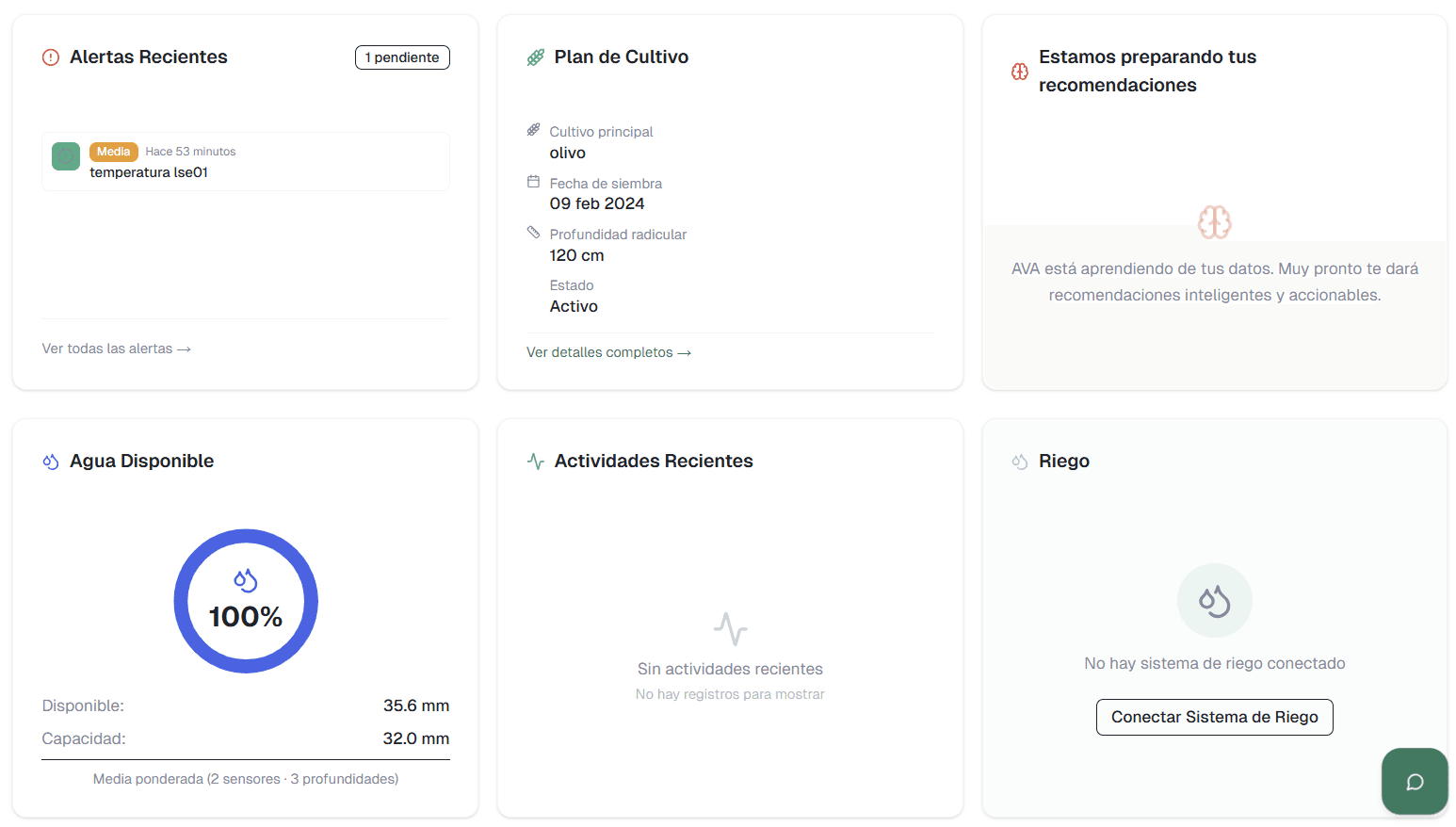Viewport: 1456px width, 827px height.
Task: Click the 1 pendiente badge
Action: [x=402, y=57]
